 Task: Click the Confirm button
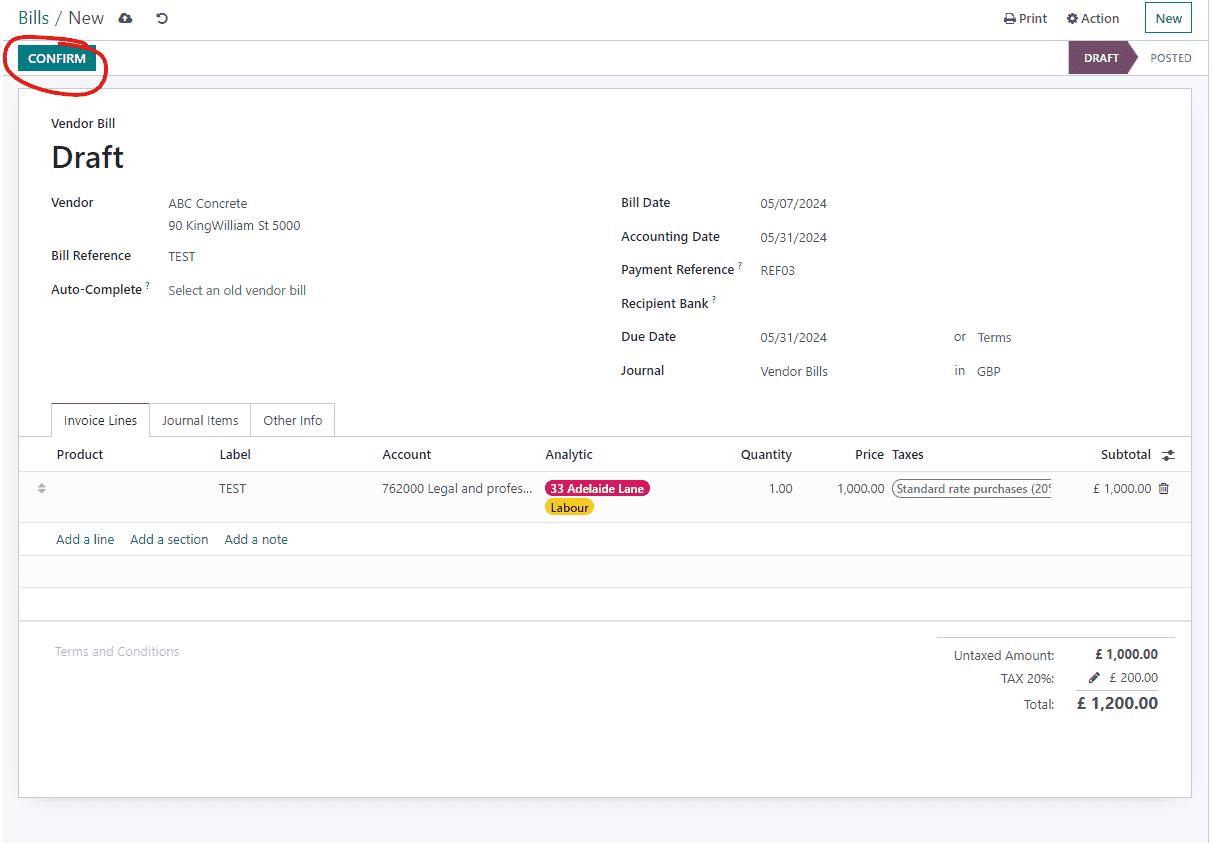[x=57, y=59]
